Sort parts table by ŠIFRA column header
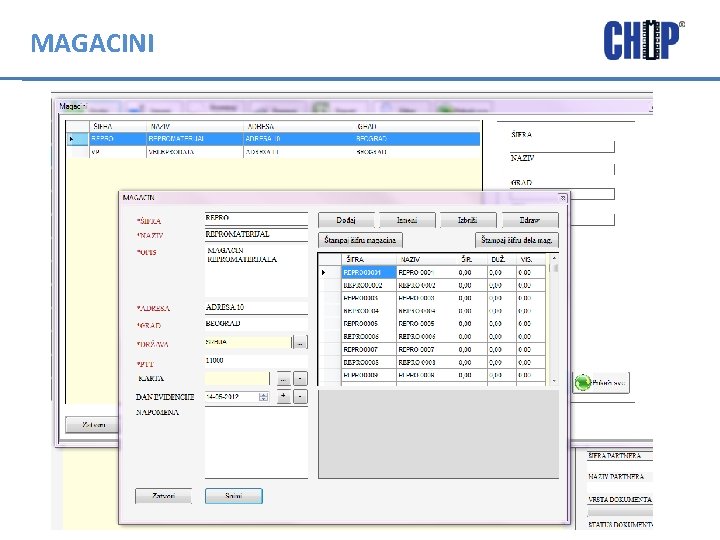The image size is (720, 540). (x=369, y=259)
